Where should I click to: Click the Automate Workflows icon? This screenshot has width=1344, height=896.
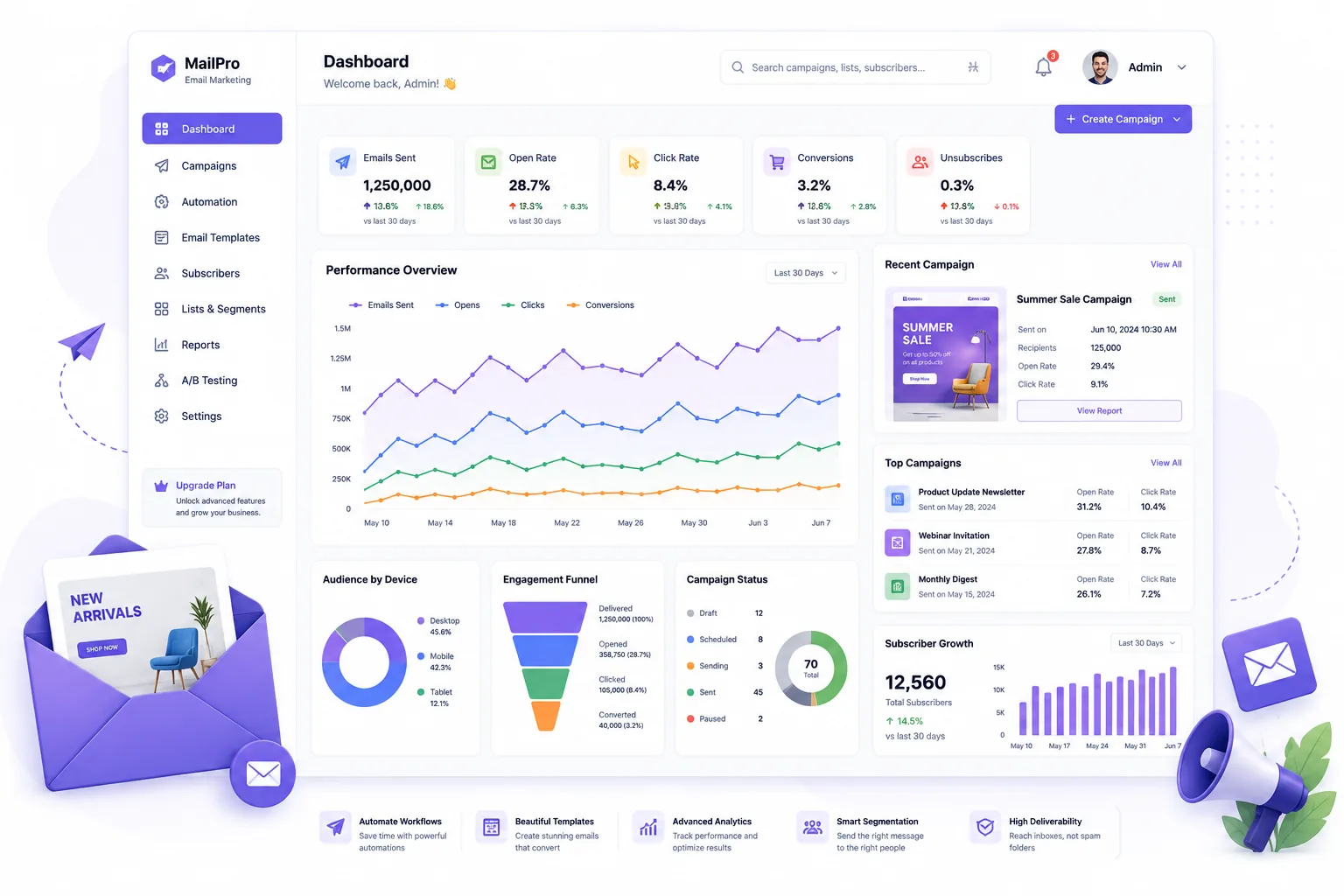tap(336, 827)
